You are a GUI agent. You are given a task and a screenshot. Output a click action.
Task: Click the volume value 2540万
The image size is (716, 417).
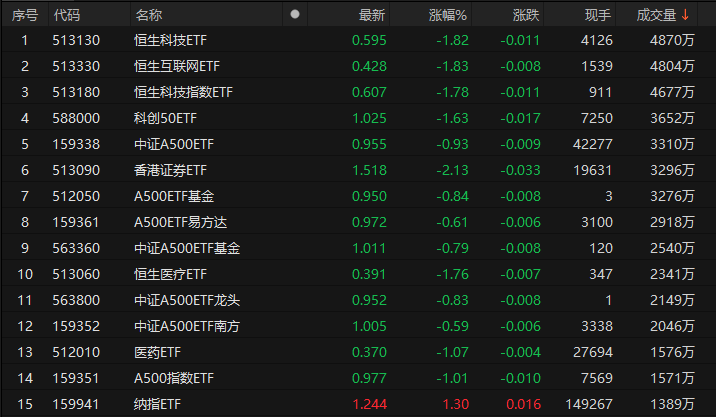[x=672, y=248]
